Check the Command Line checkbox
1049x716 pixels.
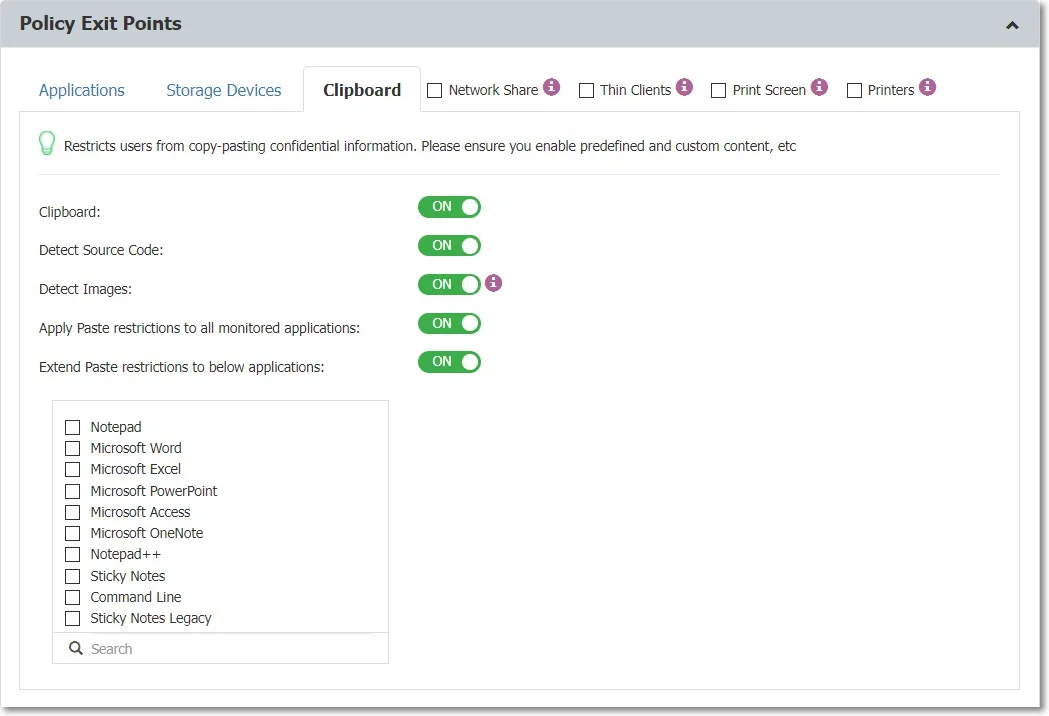click(72, 597)
